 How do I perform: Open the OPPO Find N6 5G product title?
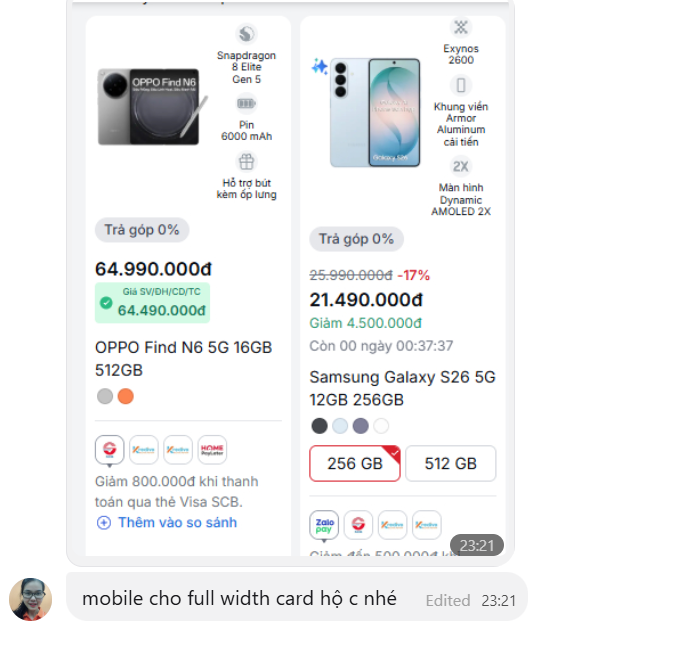pos(184,359)
